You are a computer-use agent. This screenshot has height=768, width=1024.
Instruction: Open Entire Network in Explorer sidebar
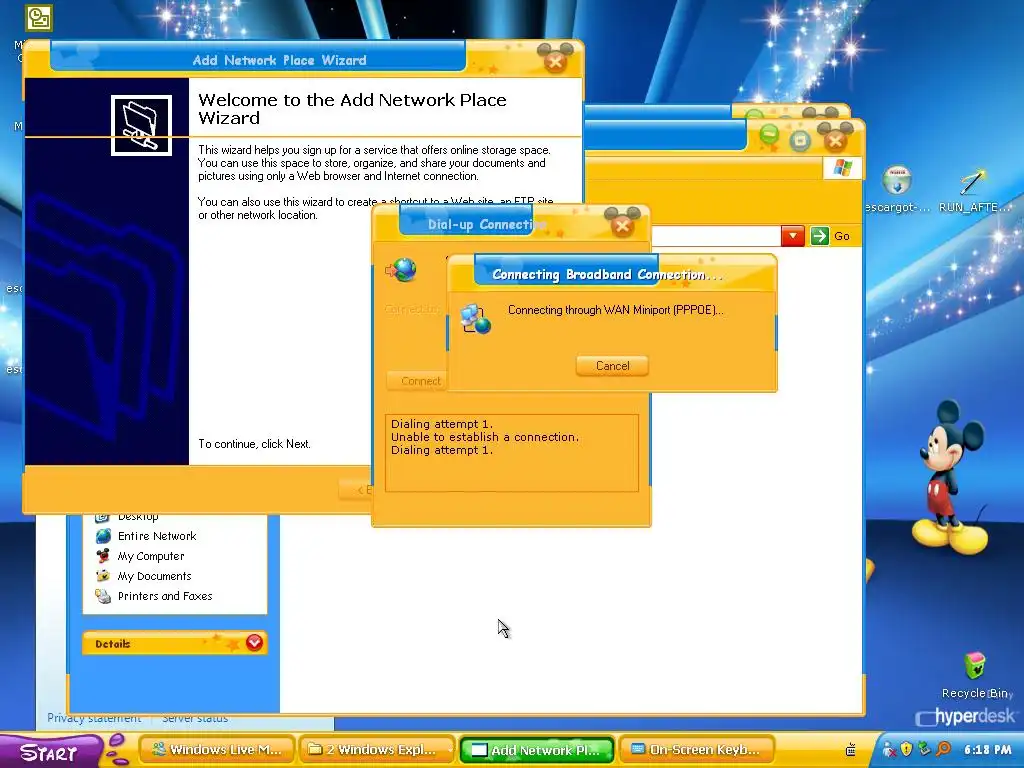click(x=157, y=536)
